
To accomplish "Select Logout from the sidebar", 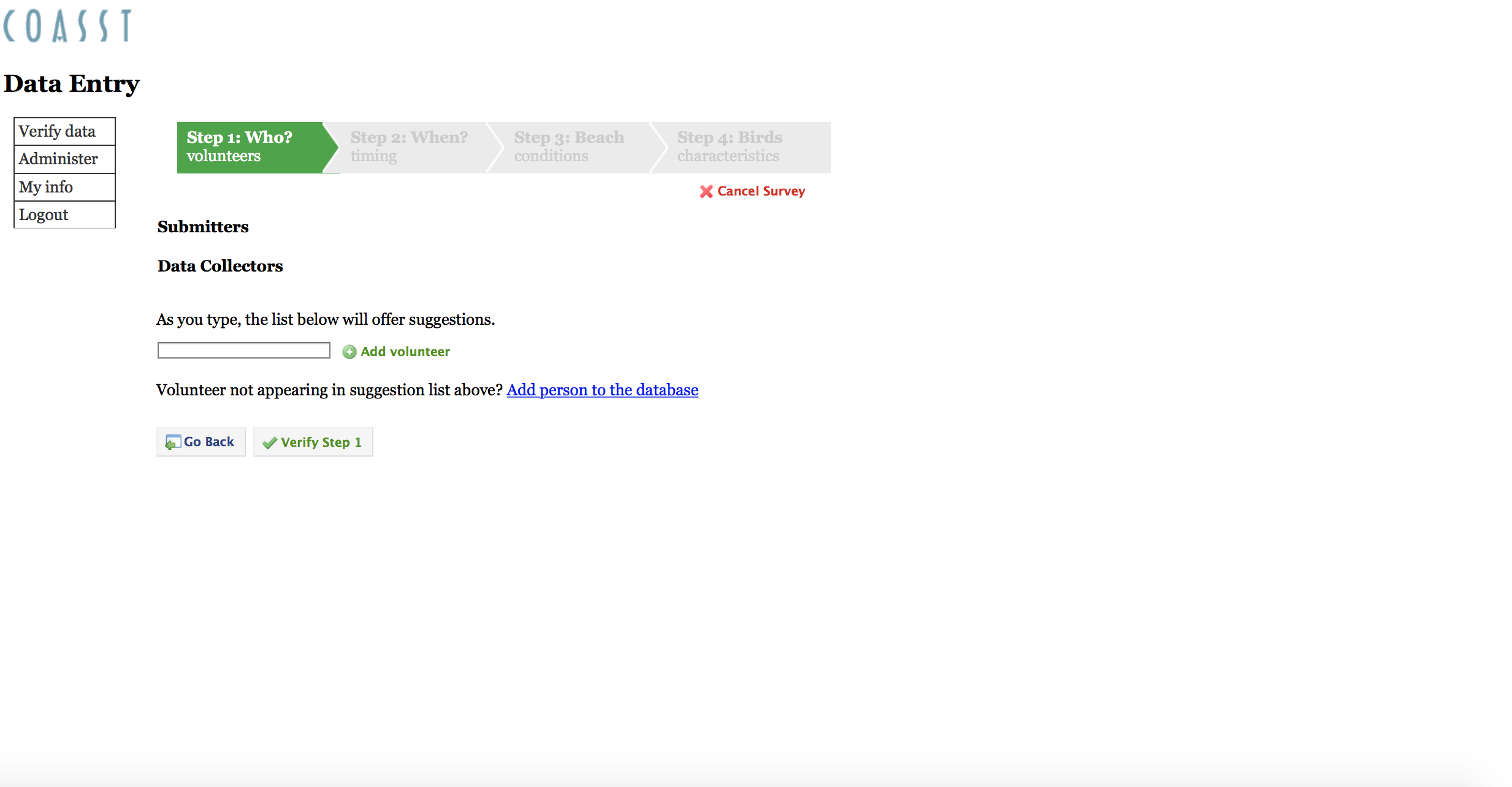I will pyautogui.click(x=64, y=215).
